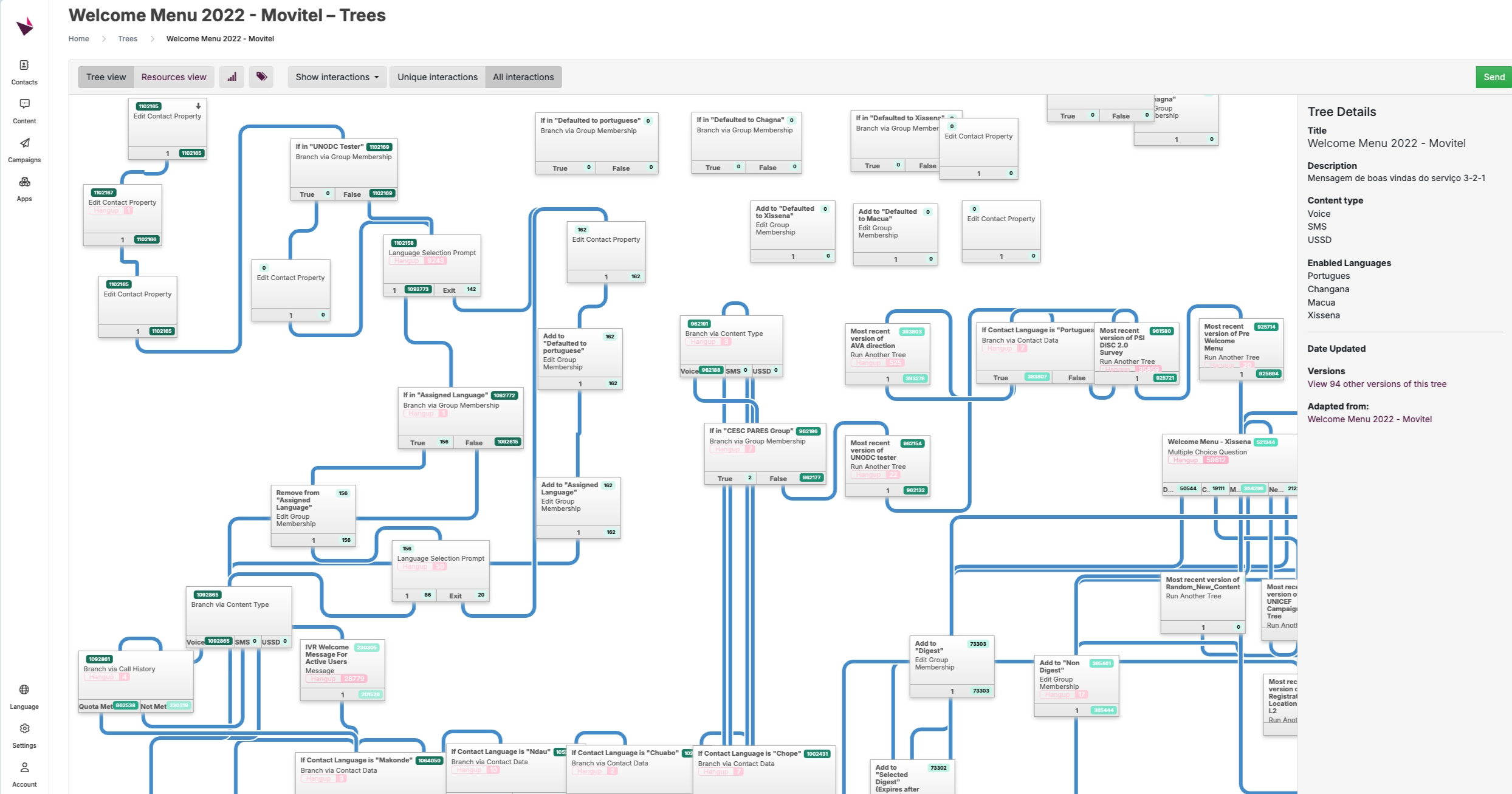Open the Contacts section in the sidebar
Viewport: 1512px width, 794px height.
tap(24, 69)
